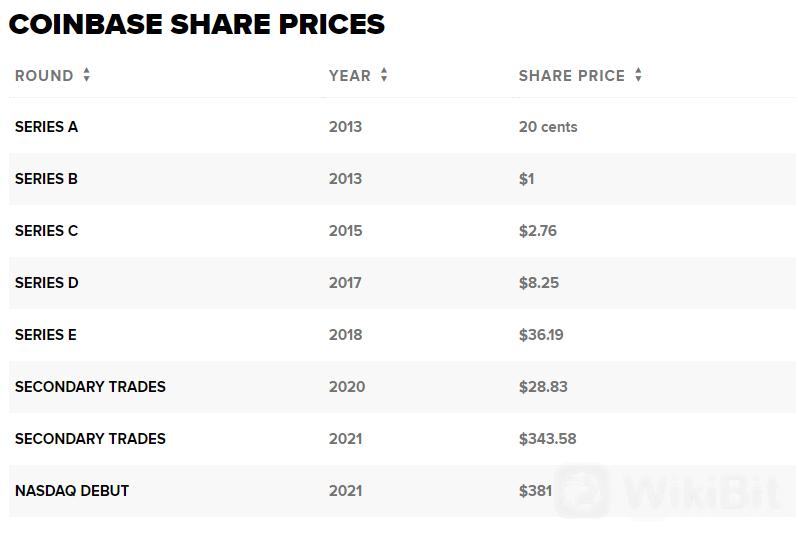The image size is (798, 539).
Task: Sort table by Share Price arrows
Action: point(638,75)
